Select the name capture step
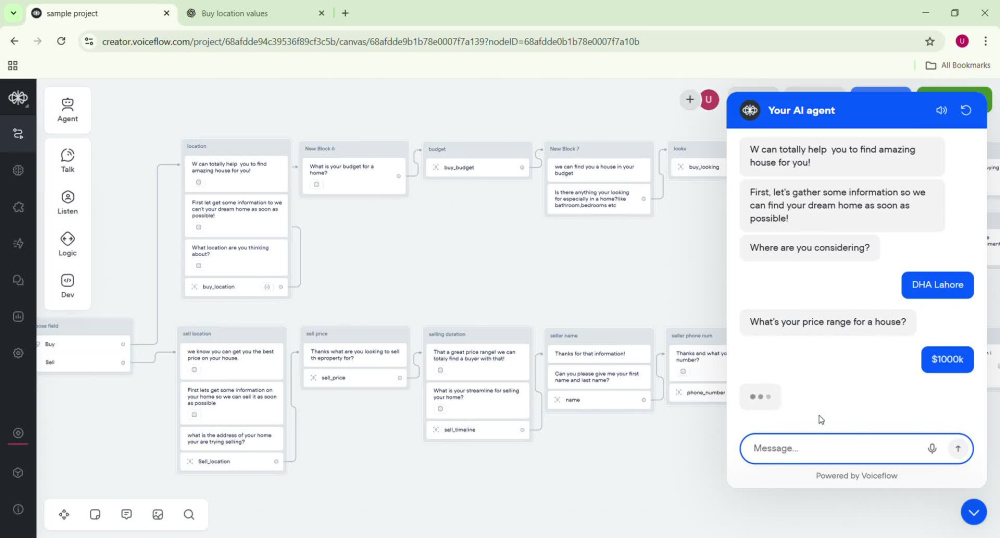This screenshot has height=538, width=1000. point(599,400)
